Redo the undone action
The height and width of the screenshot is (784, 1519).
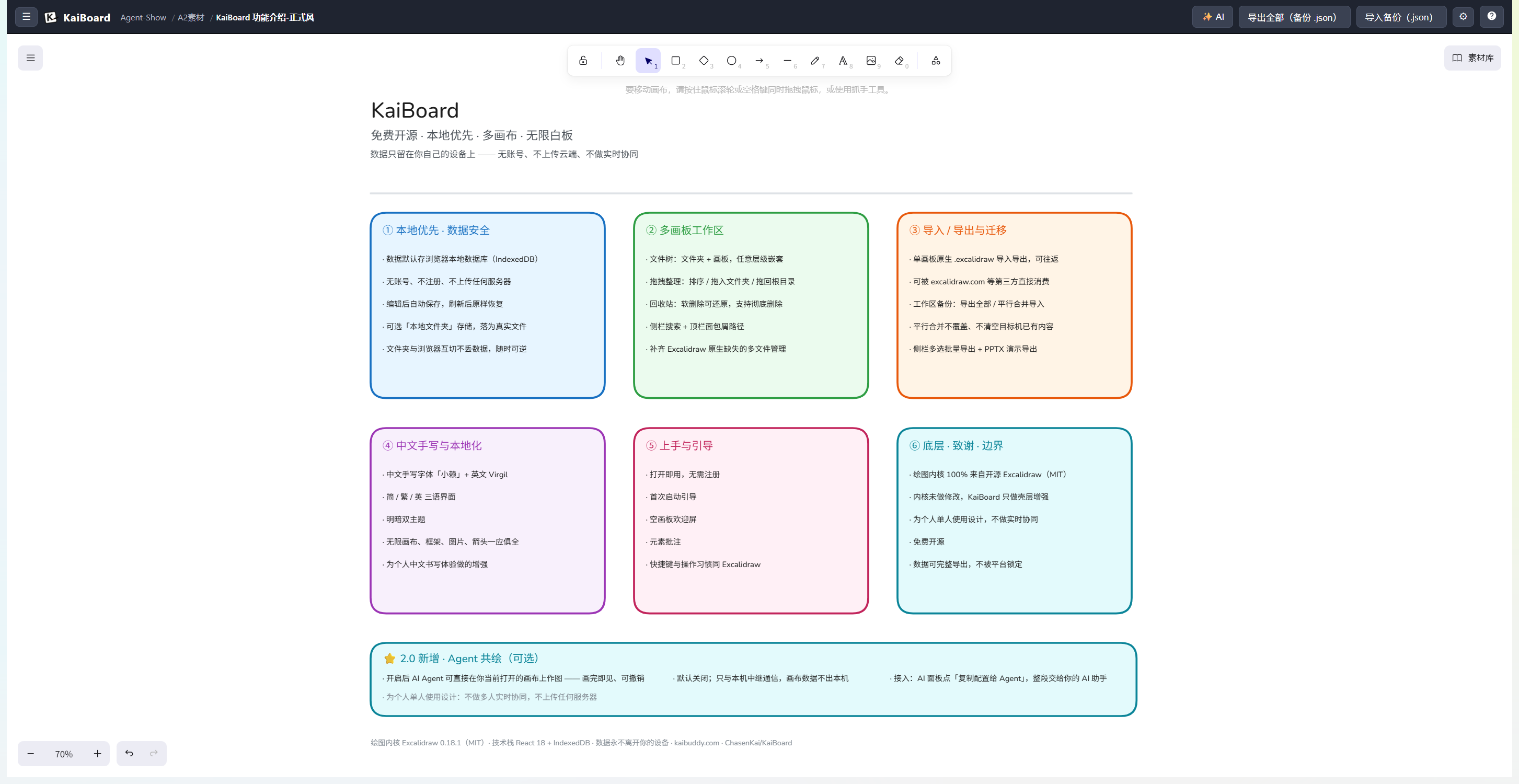click(x=154, y=753)
